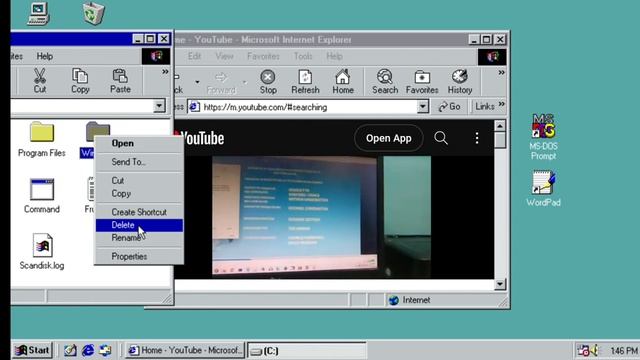Select the WordPad desktop shortcut
The width and height of the screenshot is (640, 360).
point(543,188)
